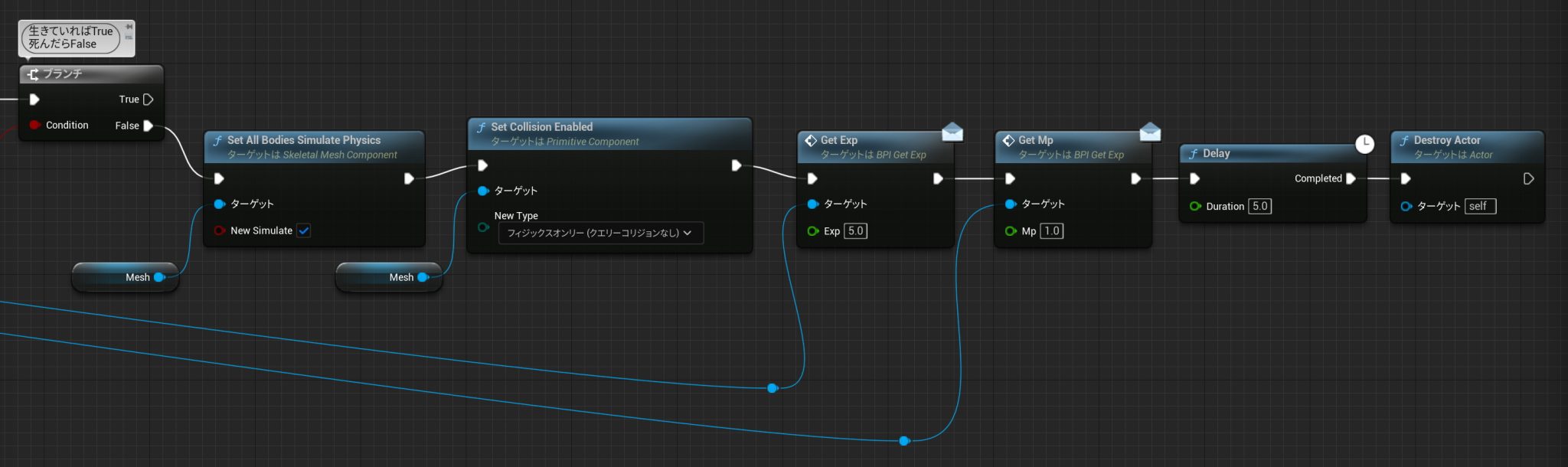Edit the Mp value field
The height and width of the screenshot is (467, 1568).
pyautogui.click(x=1051, y=230)
